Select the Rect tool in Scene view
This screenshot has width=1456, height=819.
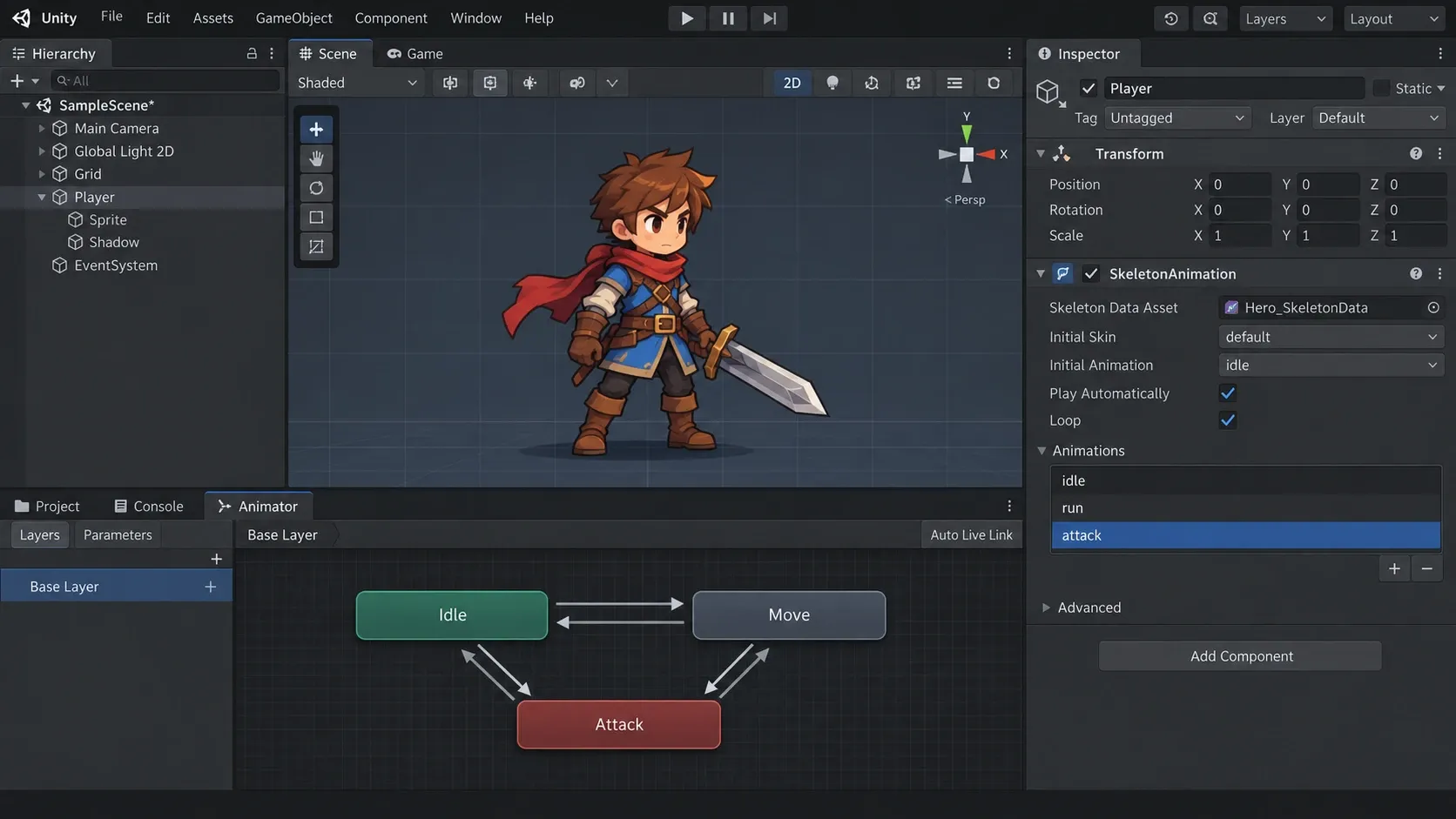pyautogui.click(x=316, y=218)
